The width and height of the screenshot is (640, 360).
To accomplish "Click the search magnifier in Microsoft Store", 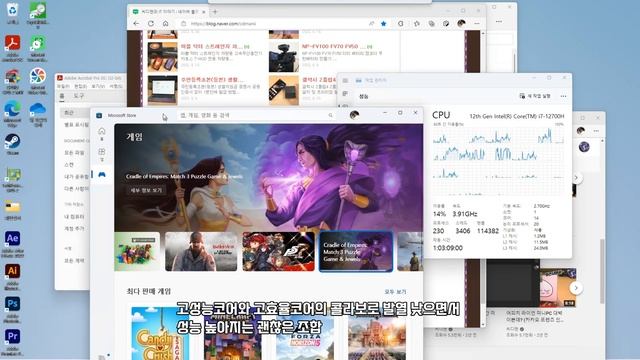I will click(331, 116).
